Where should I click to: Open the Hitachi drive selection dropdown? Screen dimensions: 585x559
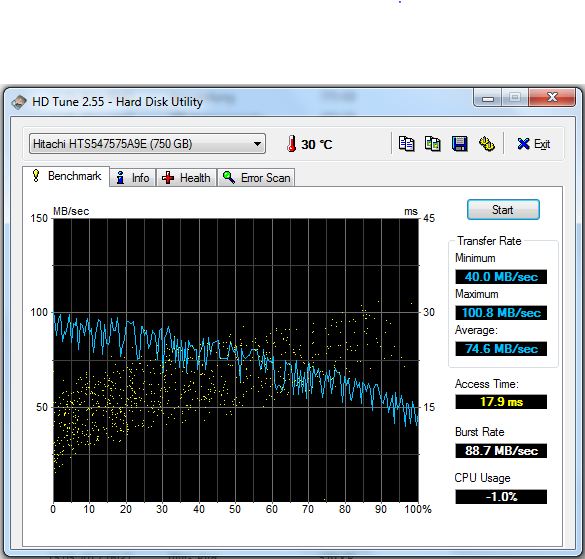(147, 144)
